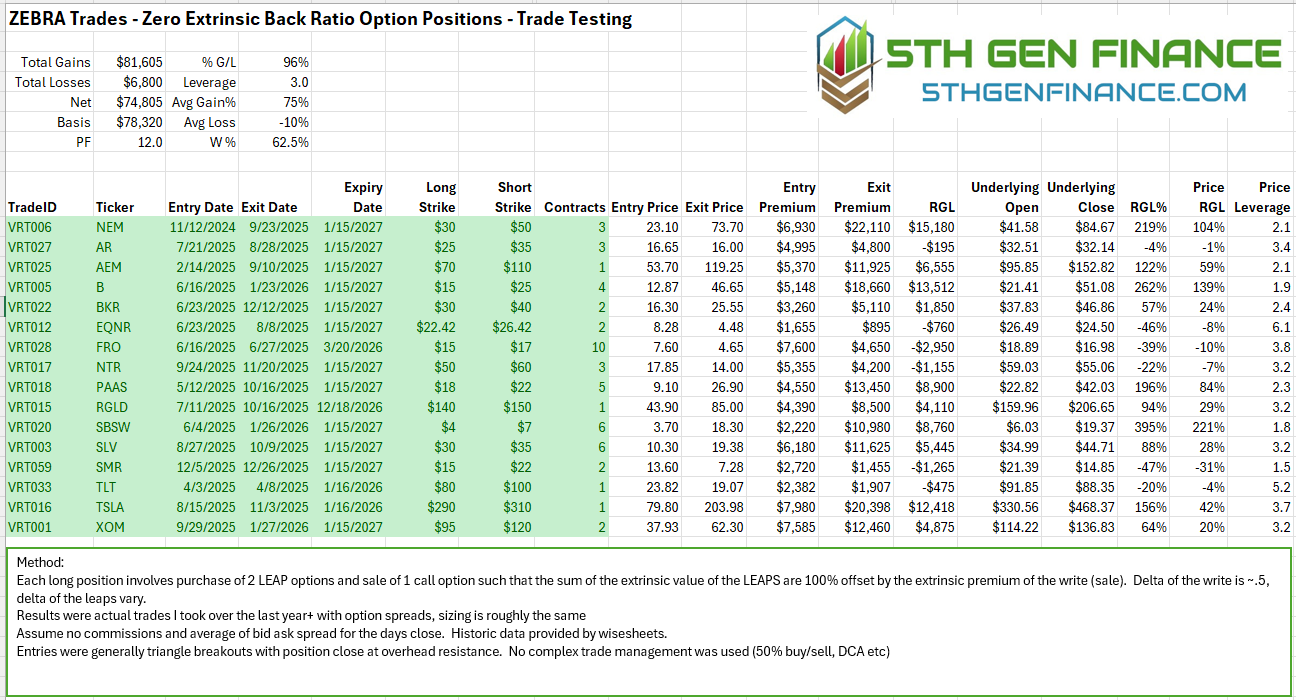Select the TLT price leverage 5.2
The image size is (1296, 700).
1280,487
